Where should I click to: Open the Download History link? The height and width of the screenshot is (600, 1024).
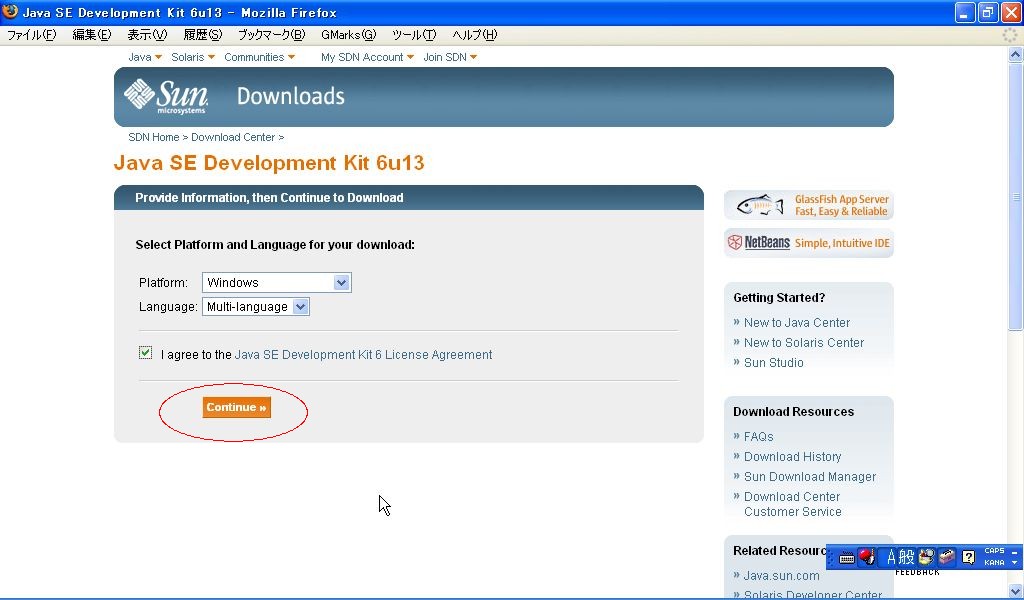coord(792,456)
